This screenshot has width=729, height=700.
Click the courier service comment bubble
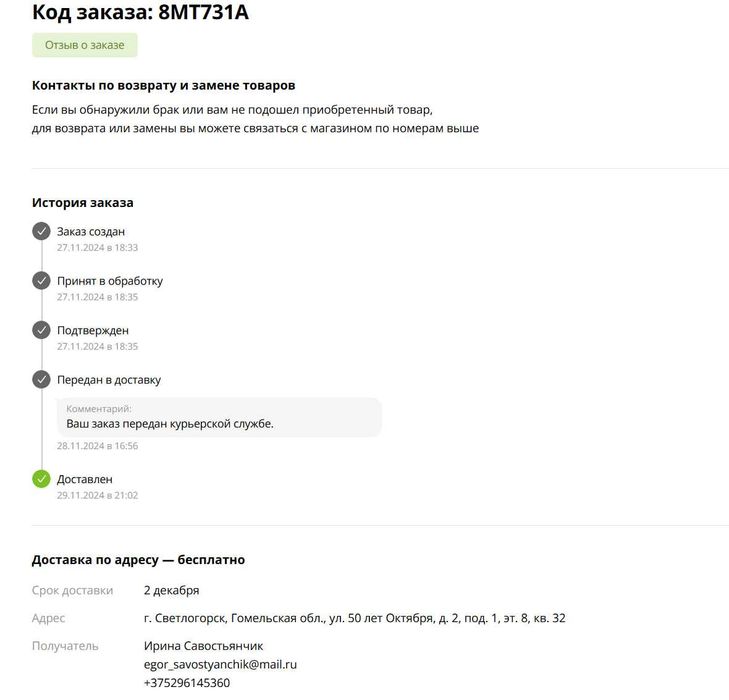(x=219, y=417)
